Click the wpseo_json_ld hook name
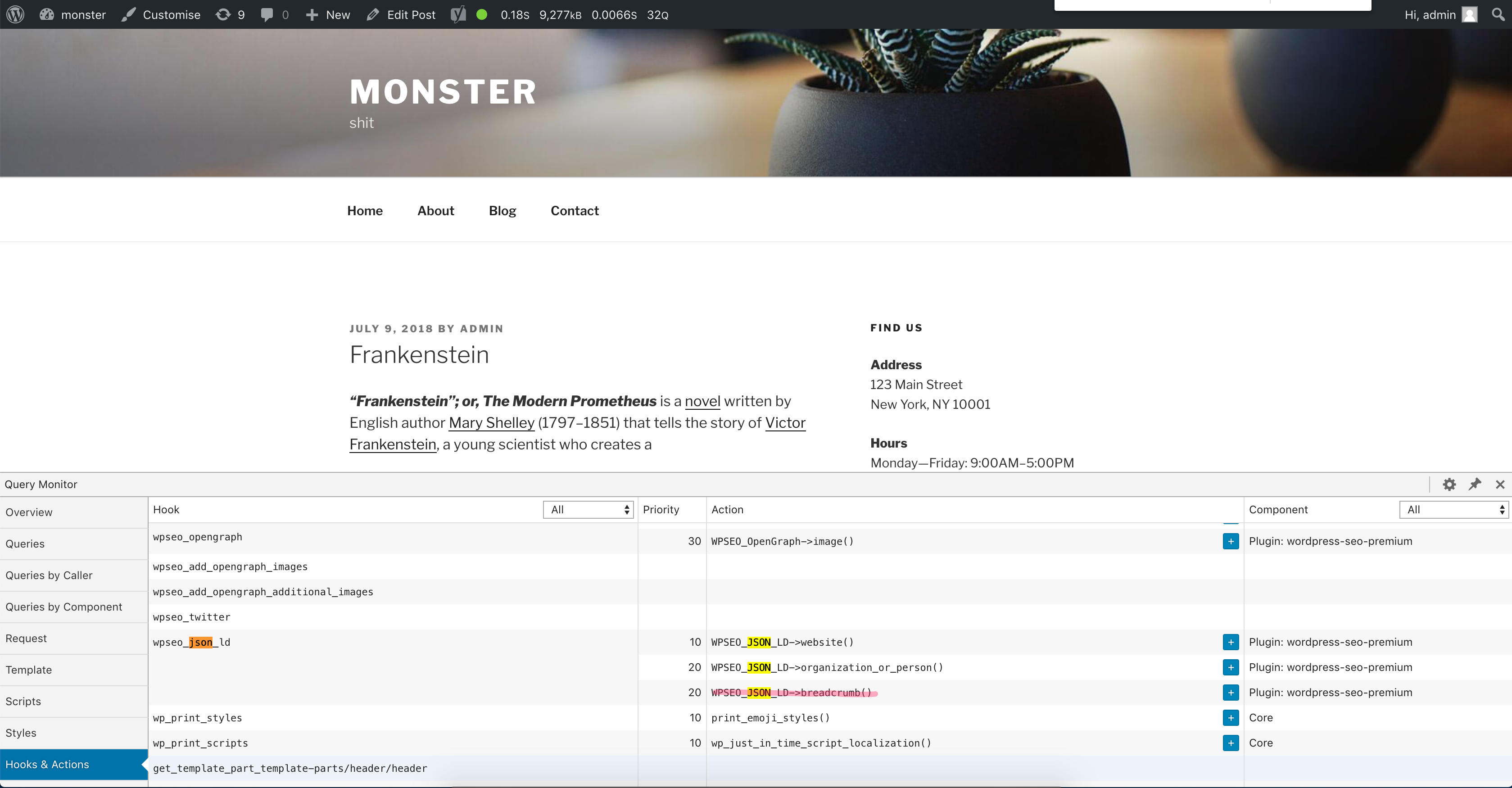This screenshot has height=788, width=1512. point(191,643)
